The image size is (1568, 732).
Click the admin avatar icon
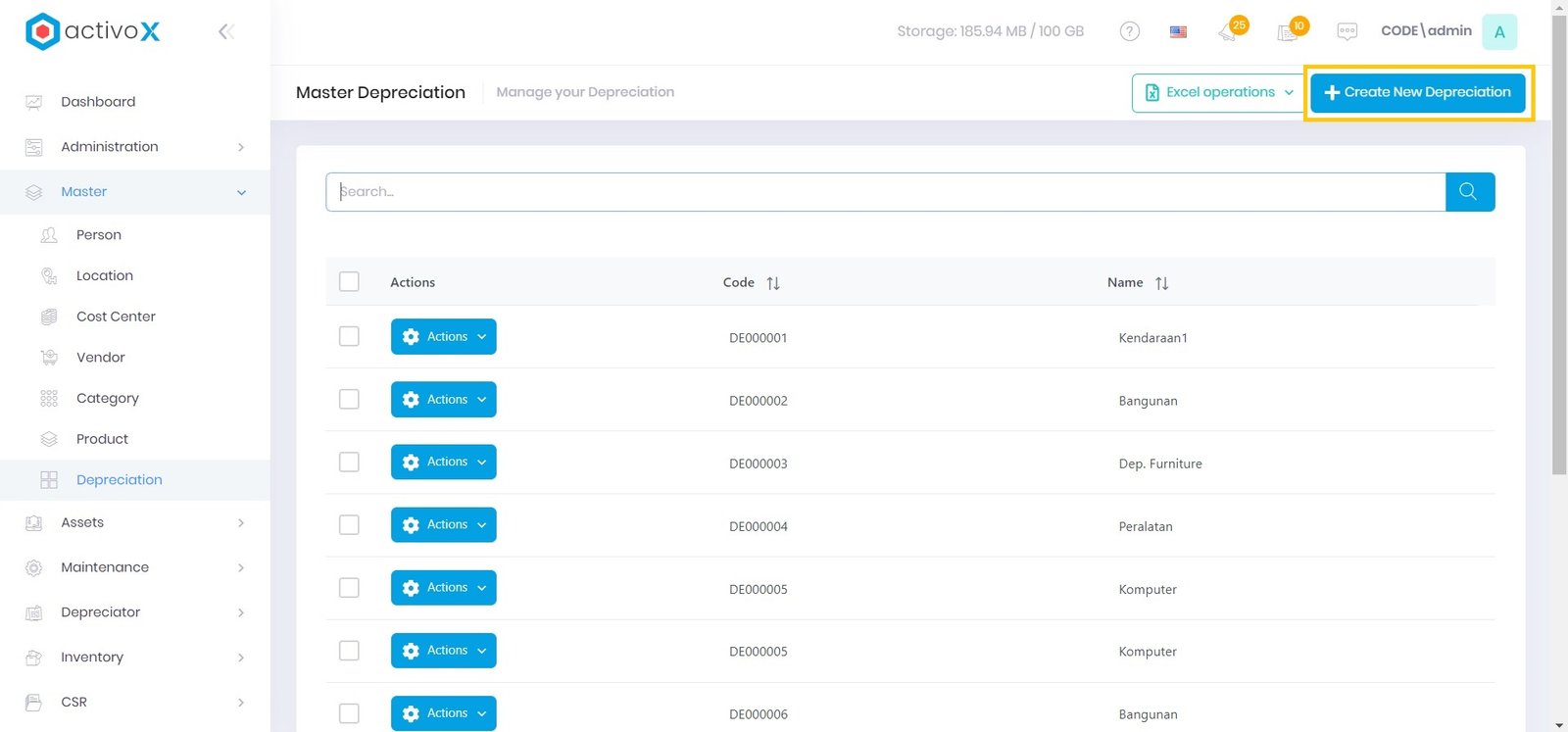point(1498,31)
